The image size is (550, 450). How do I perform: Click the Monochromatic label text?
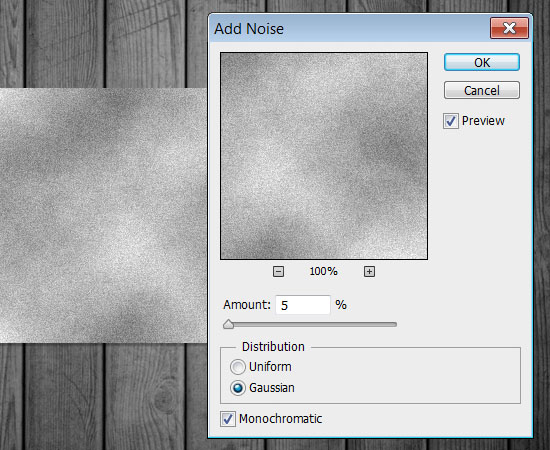[281, 419]
